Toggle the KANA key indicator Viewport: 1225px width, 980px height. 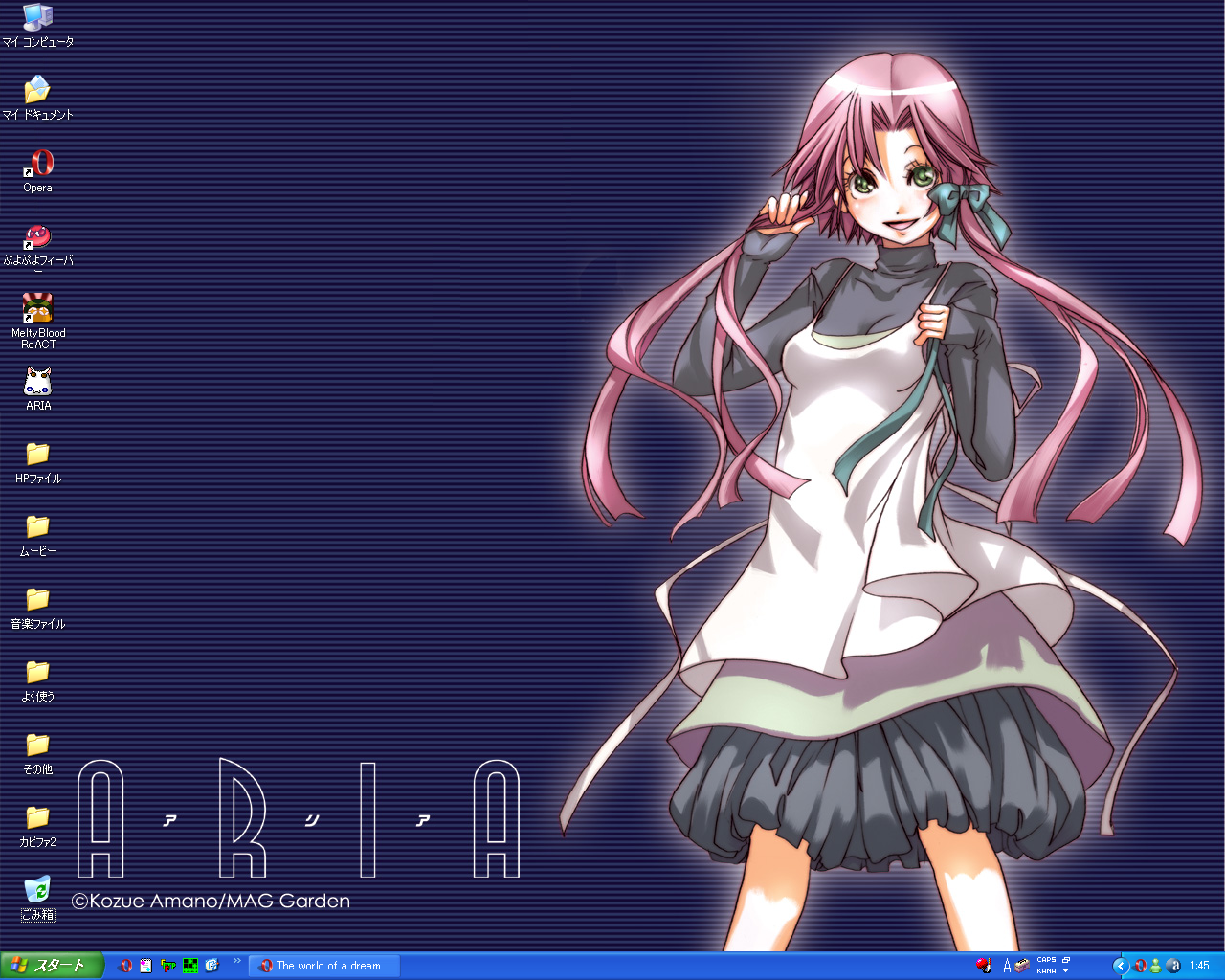[1046, 970]
